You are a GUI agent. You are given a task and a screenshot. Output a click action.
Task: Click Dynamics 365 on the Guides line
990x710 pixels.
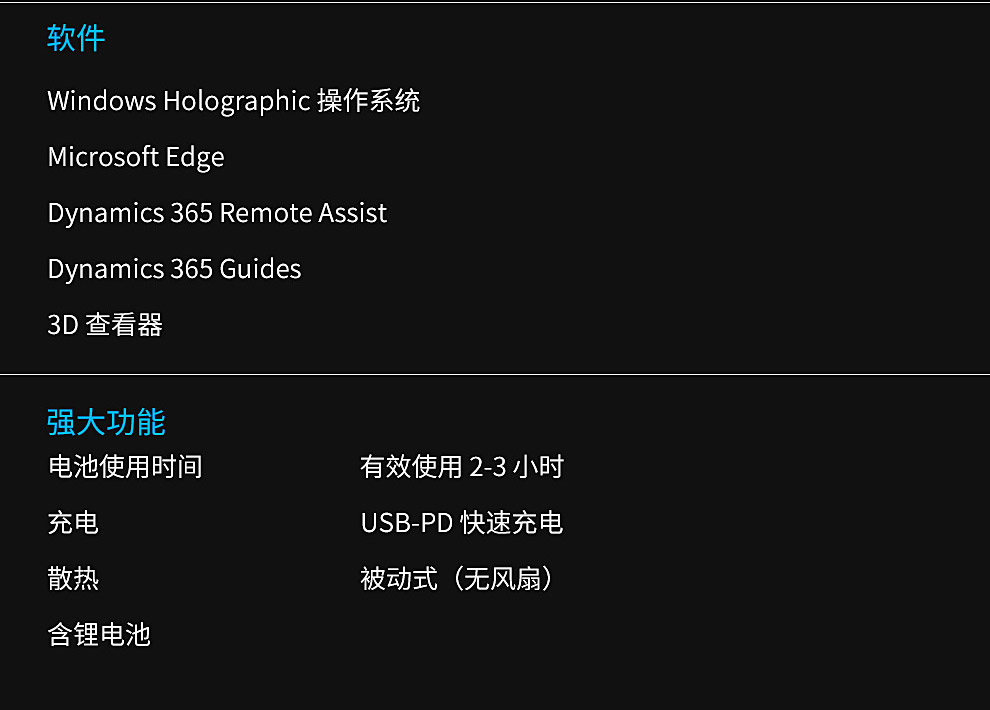[129, 269]
